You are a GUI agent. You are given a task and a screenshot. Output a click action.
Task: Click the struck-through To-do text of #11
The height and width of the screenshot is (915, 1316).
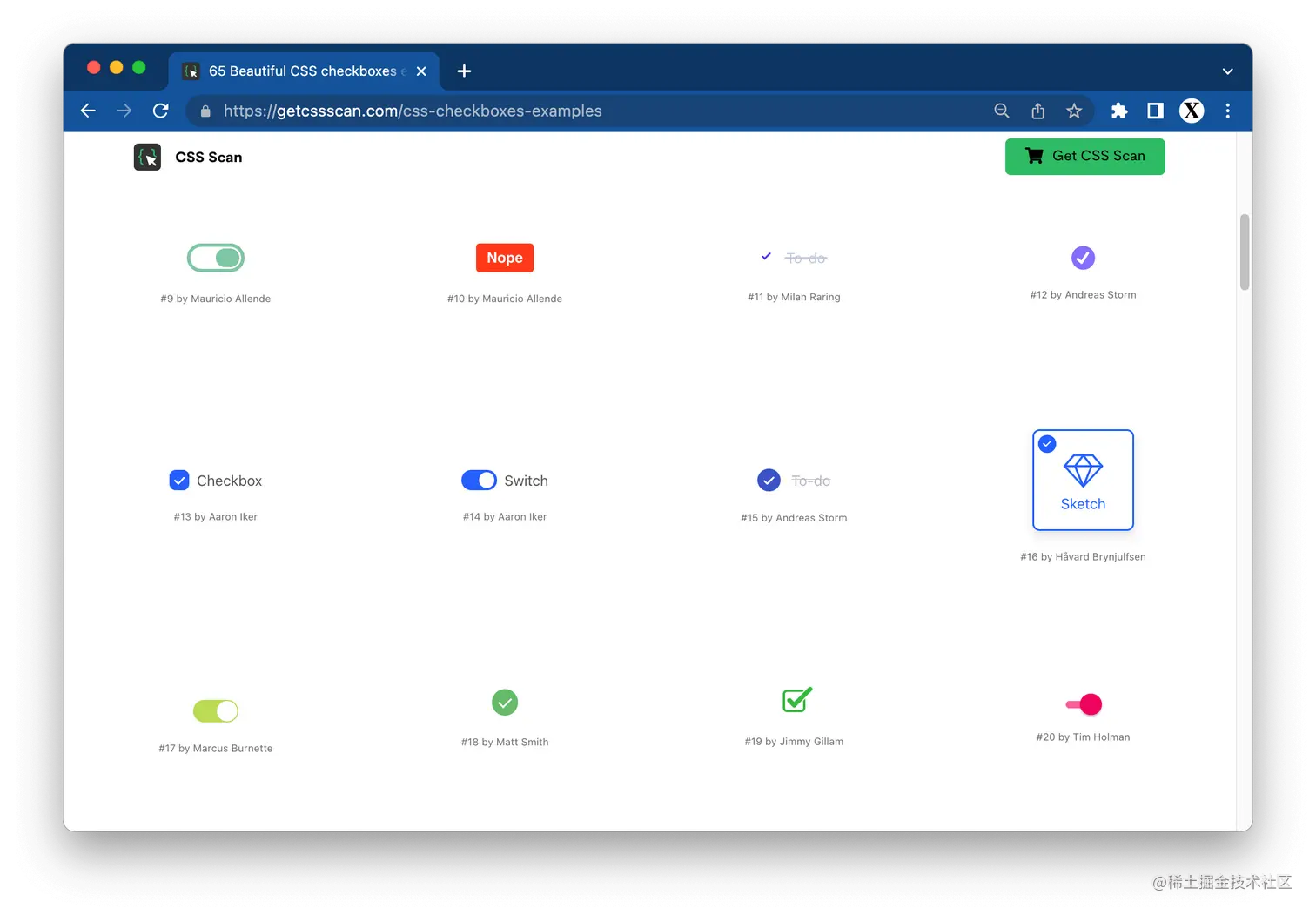pos(806,259)
